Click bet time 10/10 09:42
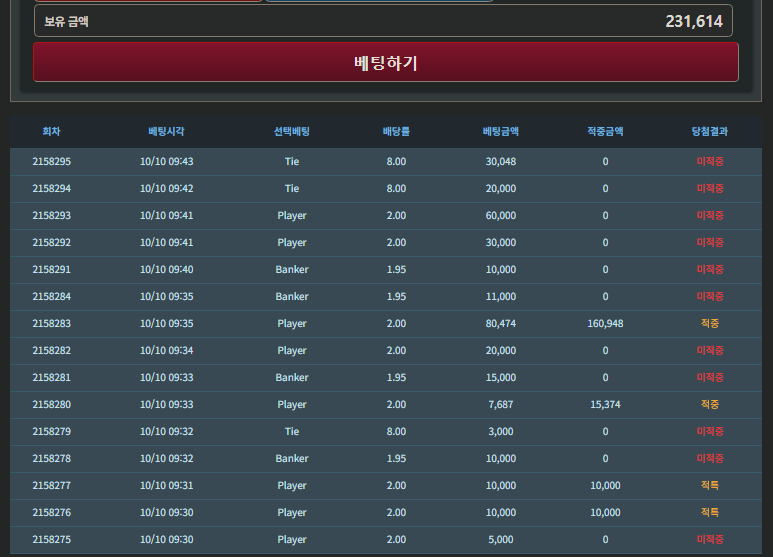773x557 pixels. click(167, 189)
